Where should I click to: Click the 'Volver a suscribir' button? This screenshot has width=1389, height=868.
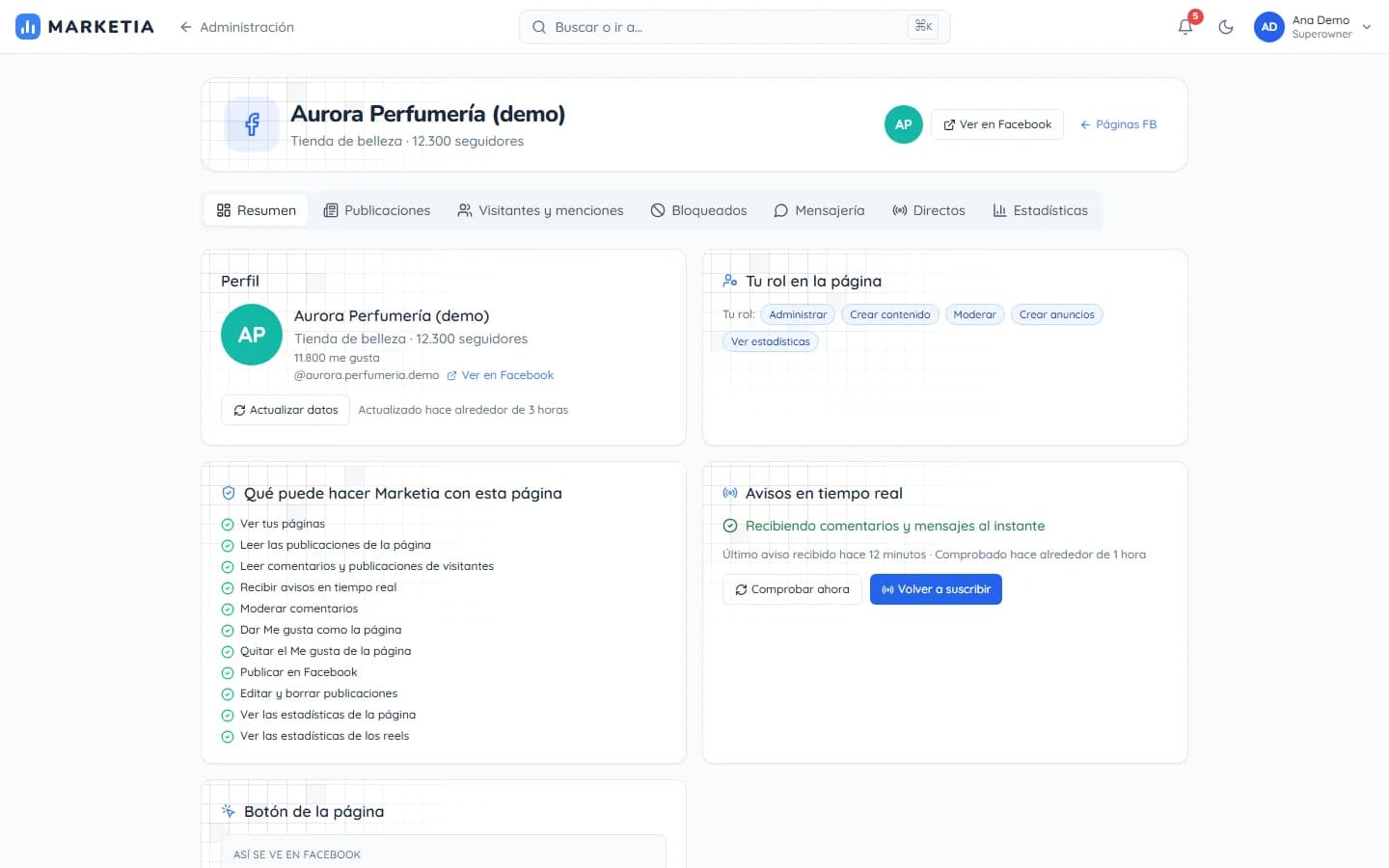point(936,589)
